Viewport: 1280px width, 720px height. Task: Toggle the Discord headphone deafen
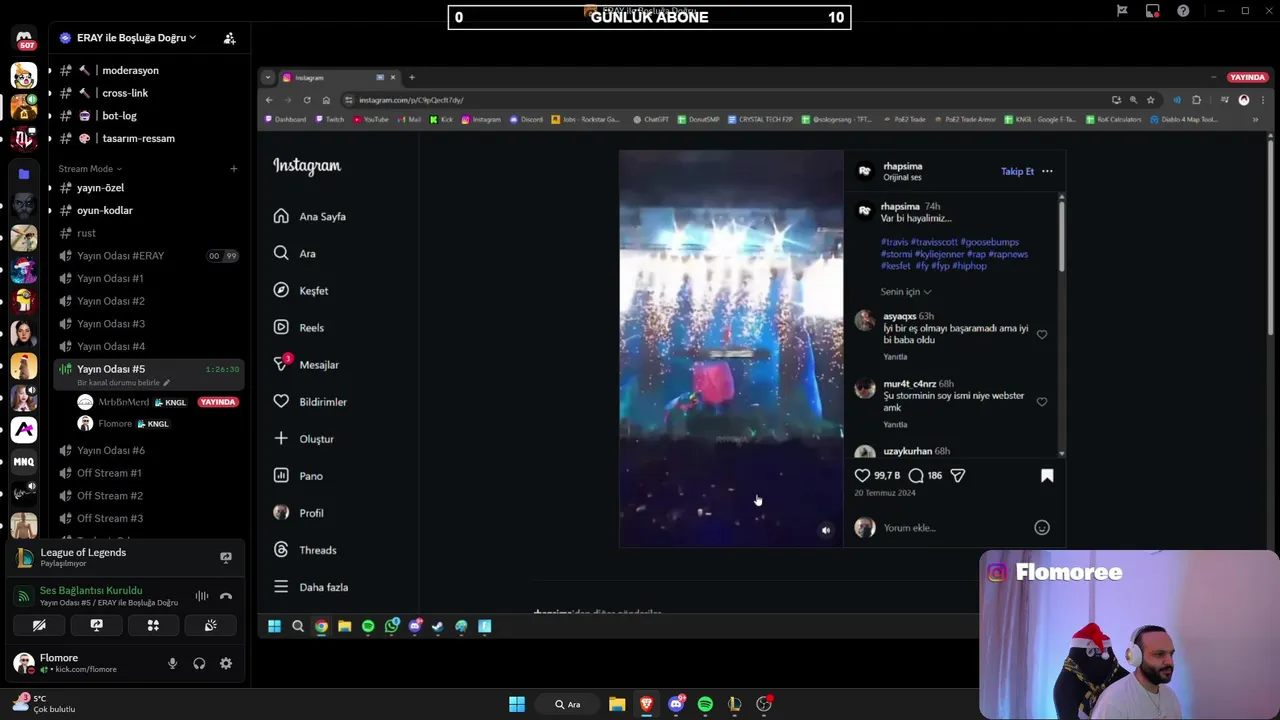pos(199,663)
